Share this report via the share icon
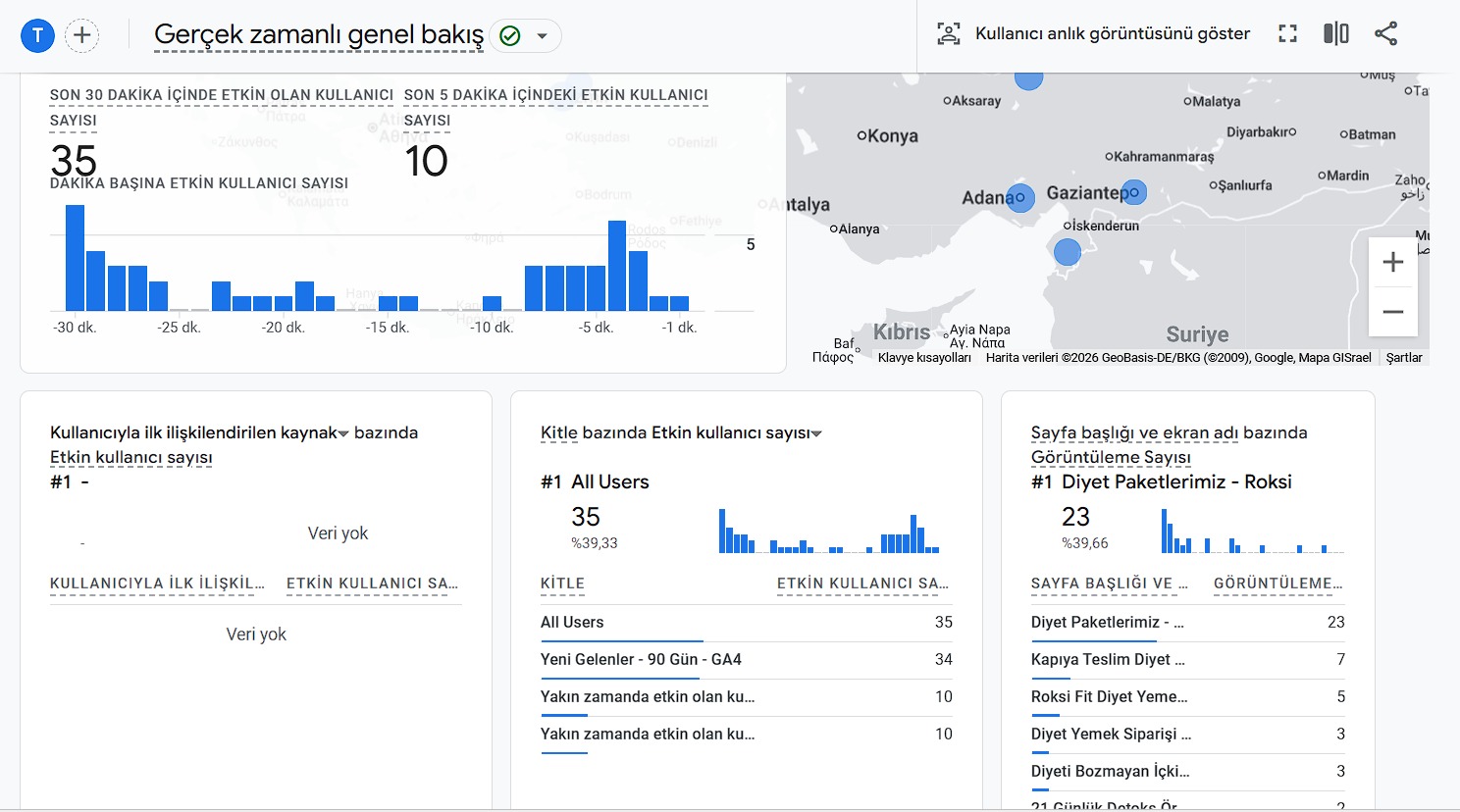This screenshot has height=812, width=1460. (x=1385, y=33)
